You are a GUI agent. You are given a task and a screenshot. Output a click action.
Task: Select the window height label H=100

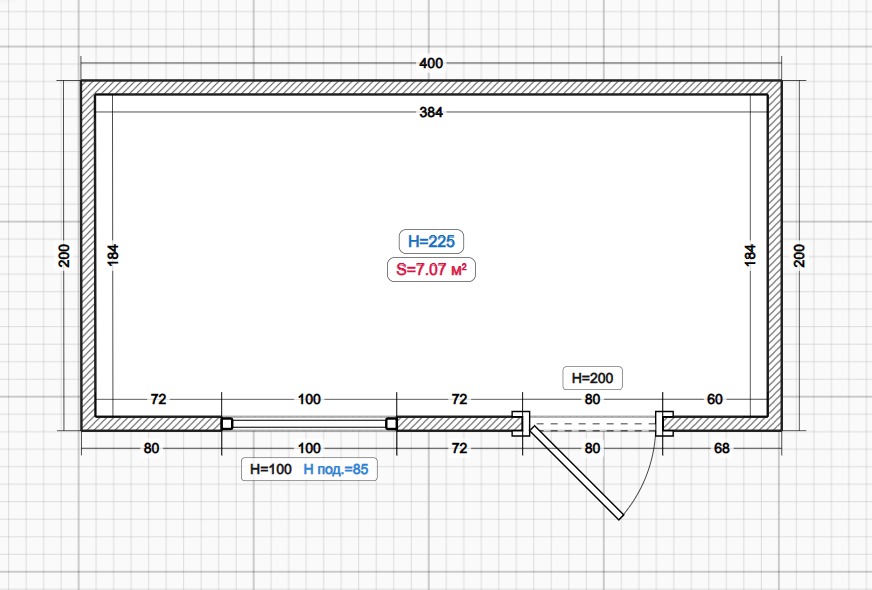point(271,469)
